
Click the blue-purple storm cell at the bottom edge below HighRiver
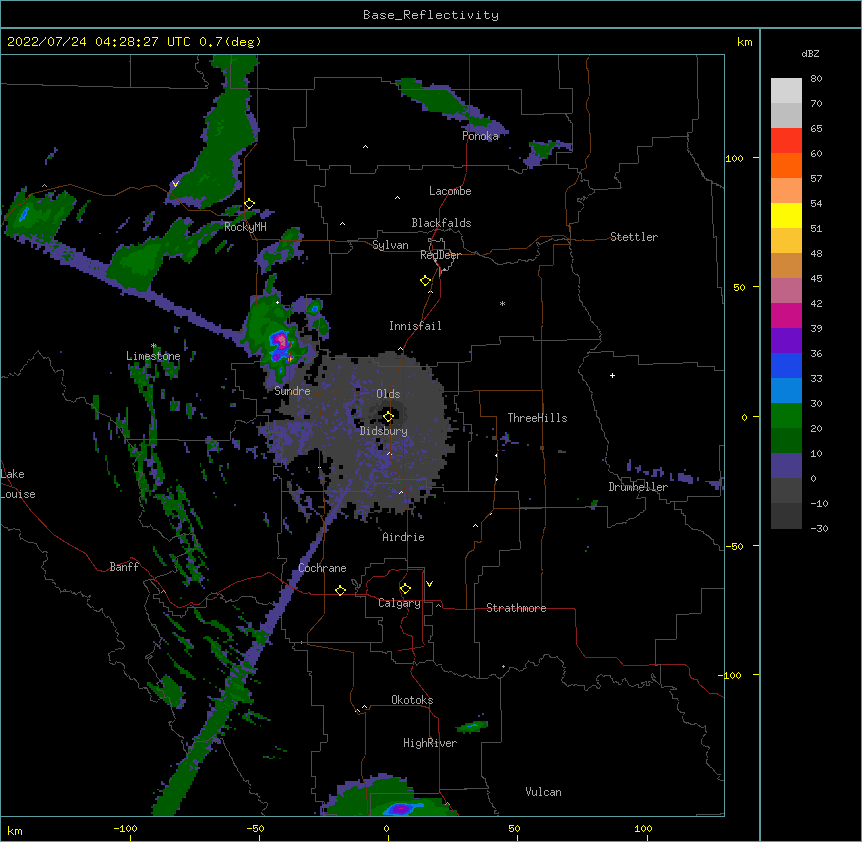(x=401, y=808)
